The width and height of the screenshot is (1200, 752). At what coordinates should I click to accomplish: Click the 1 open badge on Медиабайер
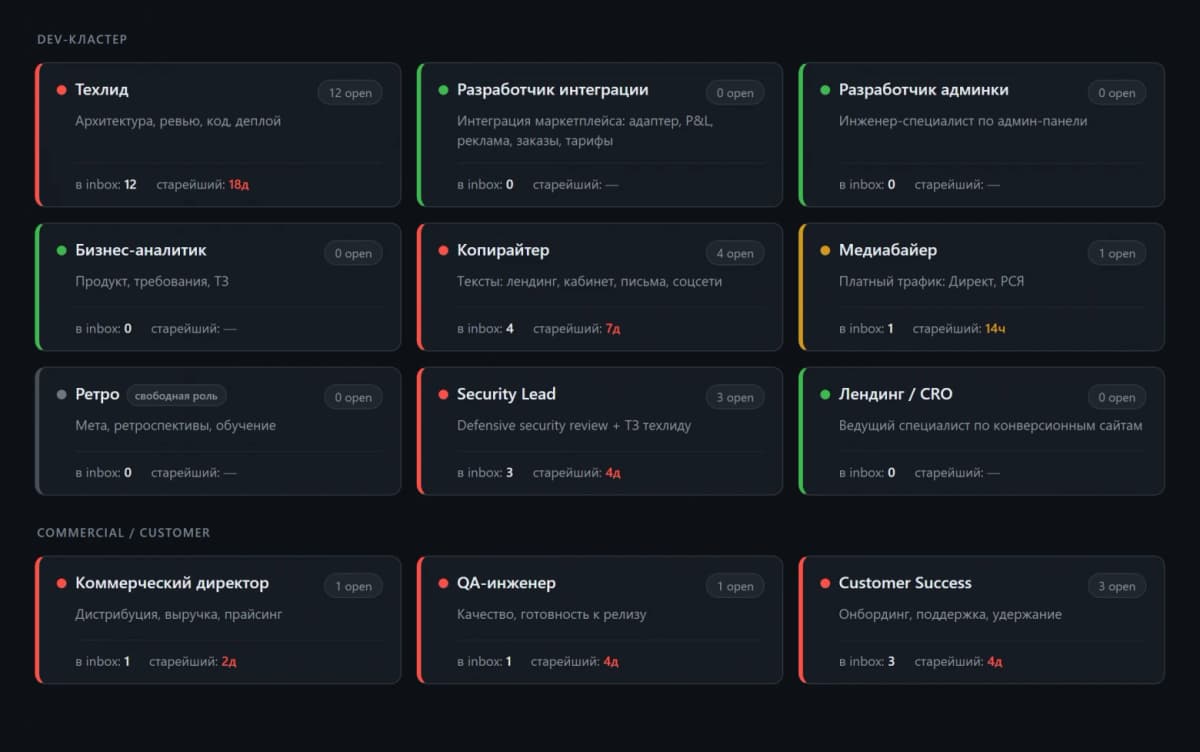(1117, 253)
